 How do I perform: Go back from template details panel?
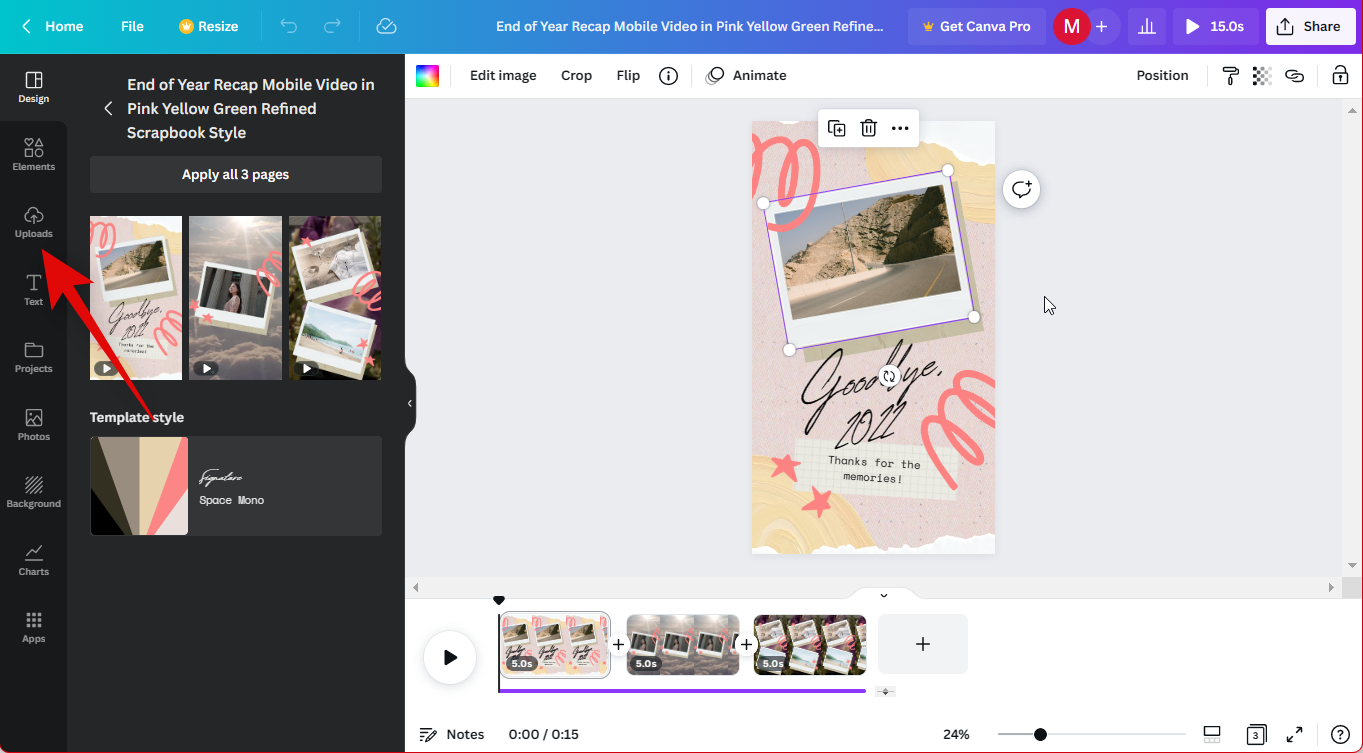click(x=108, y=108)
